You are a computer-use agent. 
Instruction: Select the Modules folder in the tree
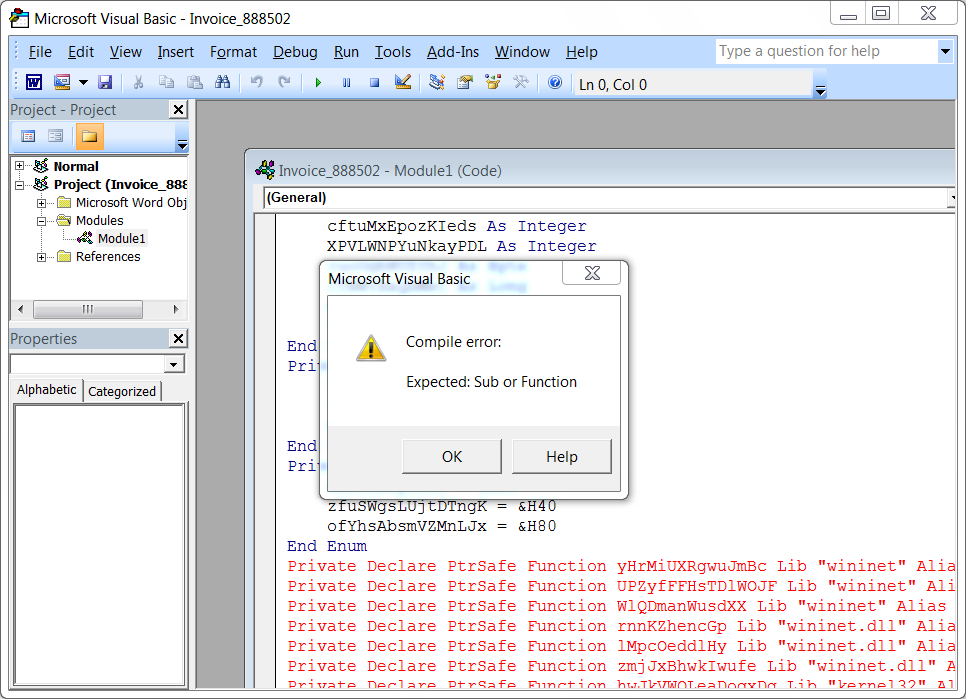coord(99,220)
